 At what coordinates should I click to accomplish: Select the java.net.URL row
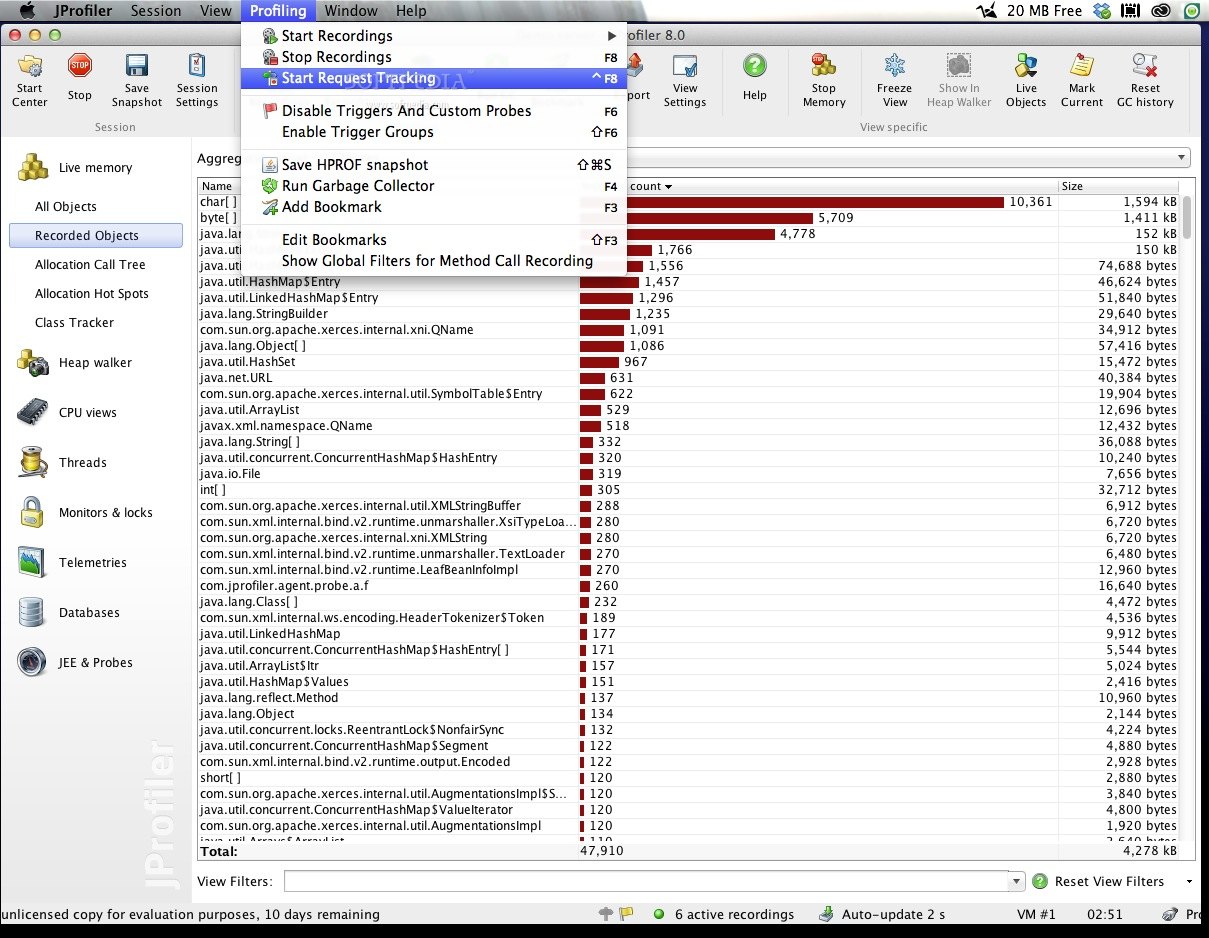(688, 378)
